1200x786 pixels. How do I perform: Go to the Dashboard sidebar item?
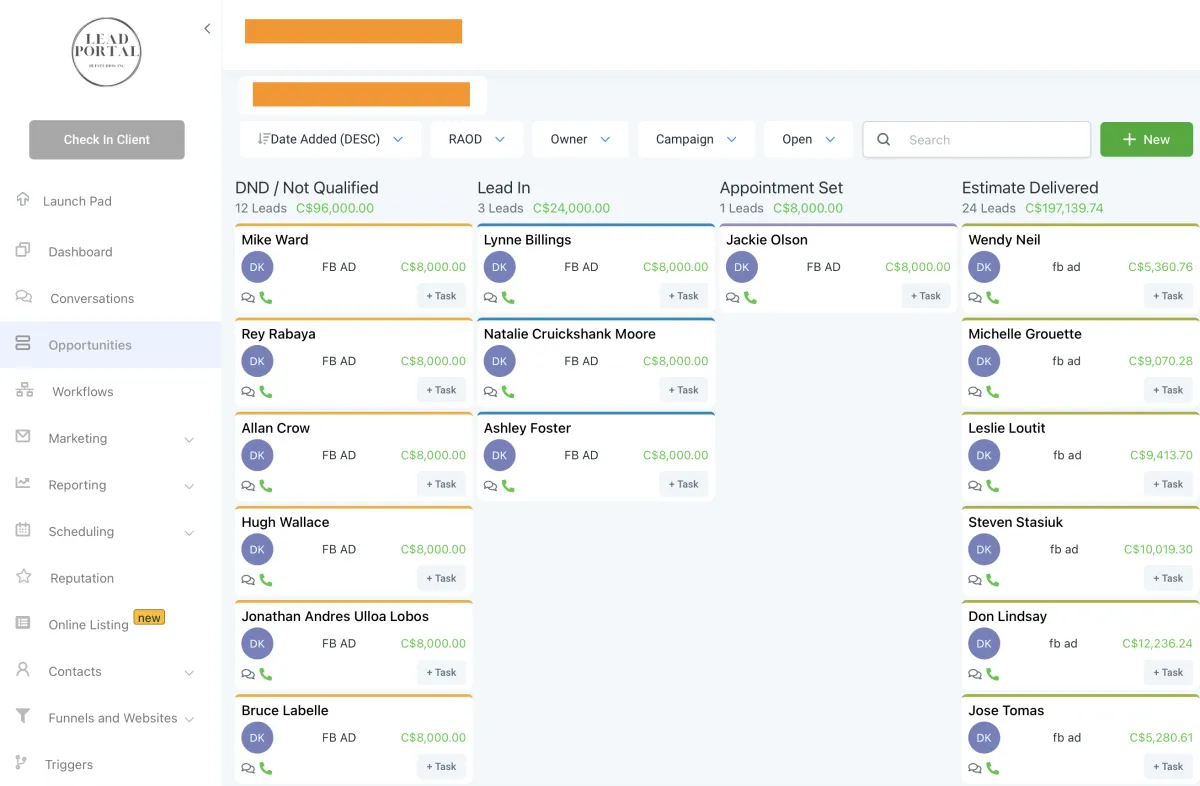tap(80, 252)
